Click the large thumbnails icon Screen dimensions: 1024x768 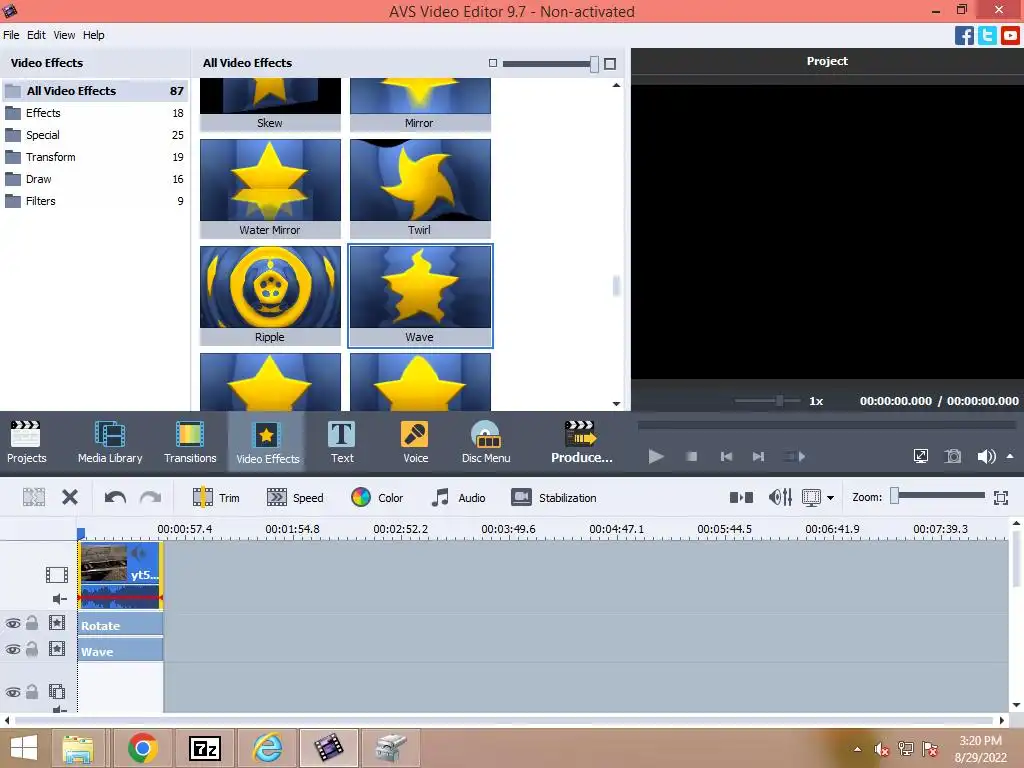point(610,63)
